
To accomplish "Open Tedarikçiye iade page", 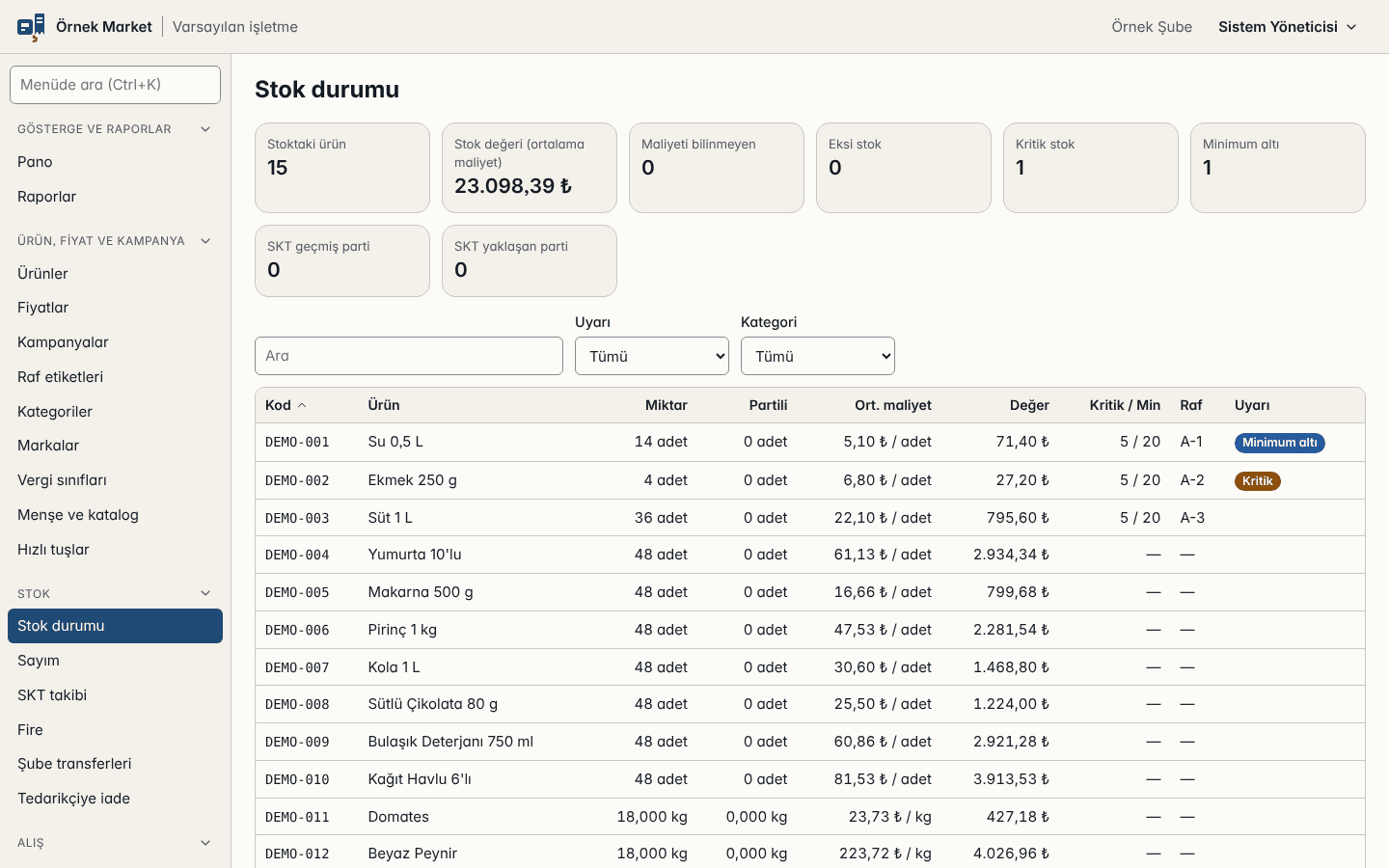I will 115,799.
